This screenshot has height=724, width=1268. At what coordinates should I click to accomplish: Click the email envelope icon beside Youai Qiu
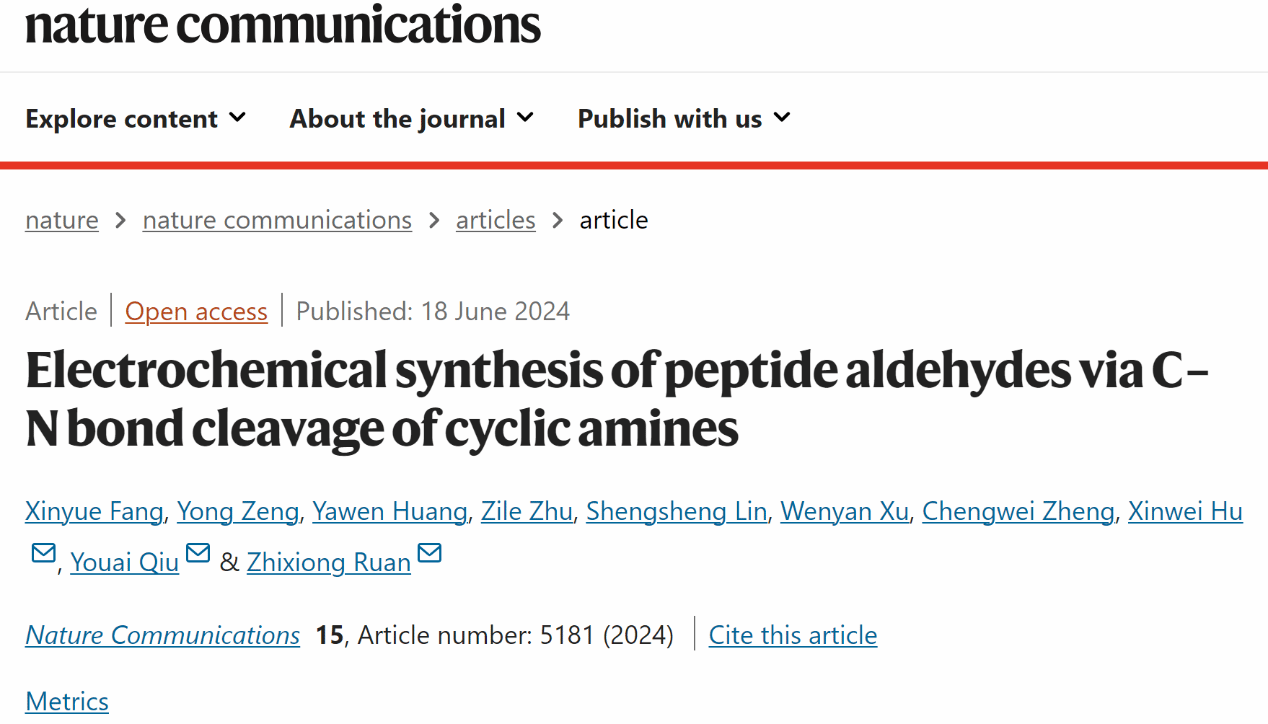point(198,553)
